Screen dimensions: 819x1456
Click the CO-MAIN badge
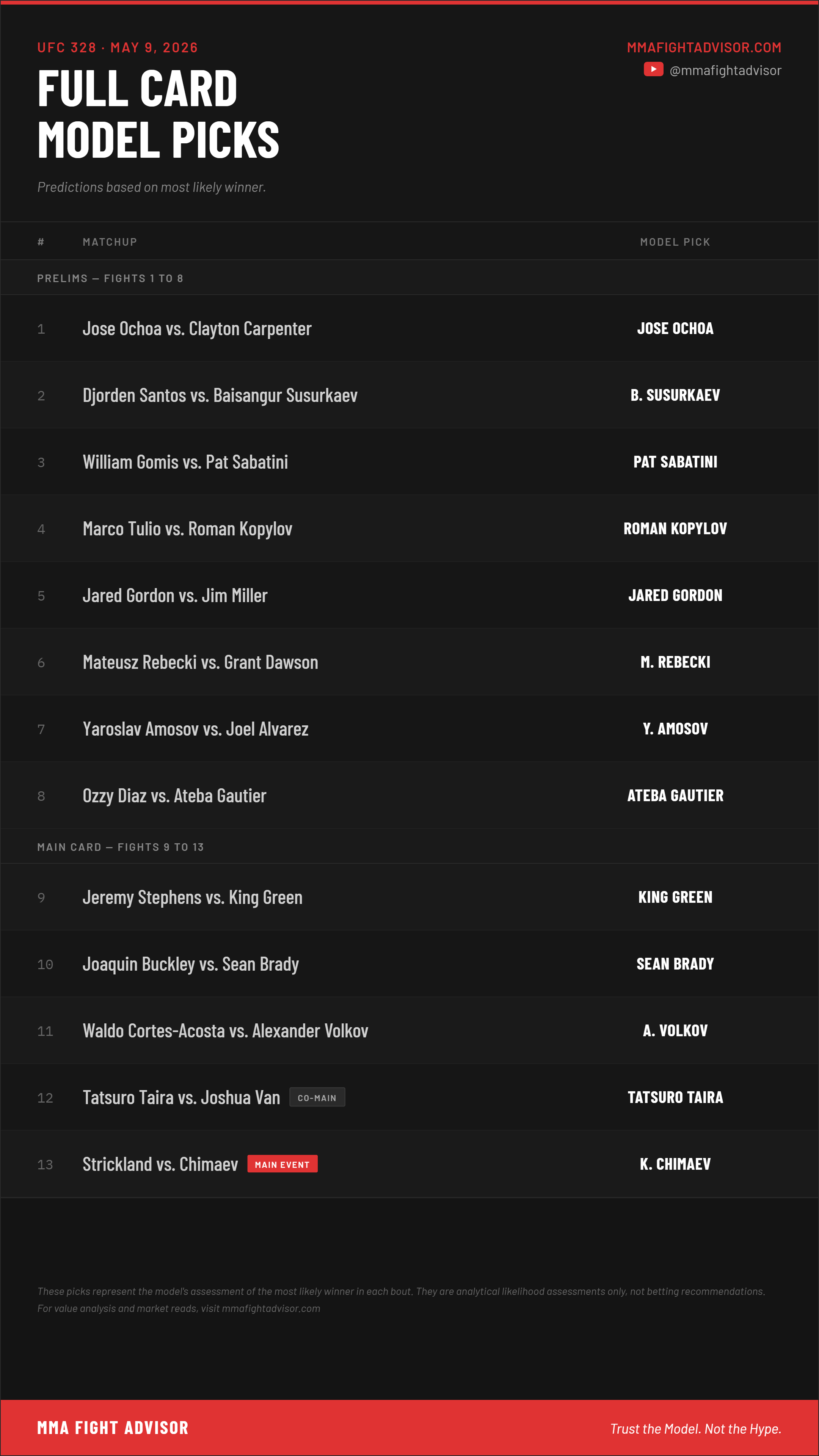tap(317, 1097)
